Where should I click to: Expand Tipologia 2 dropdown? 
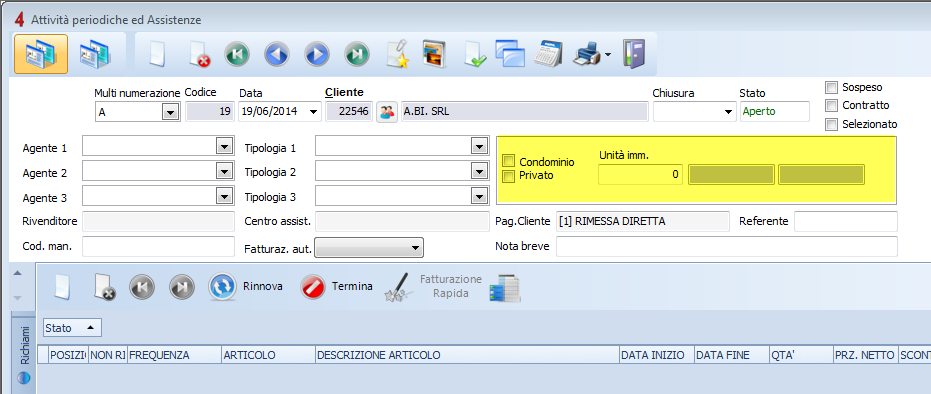click(x=479, y=172)
